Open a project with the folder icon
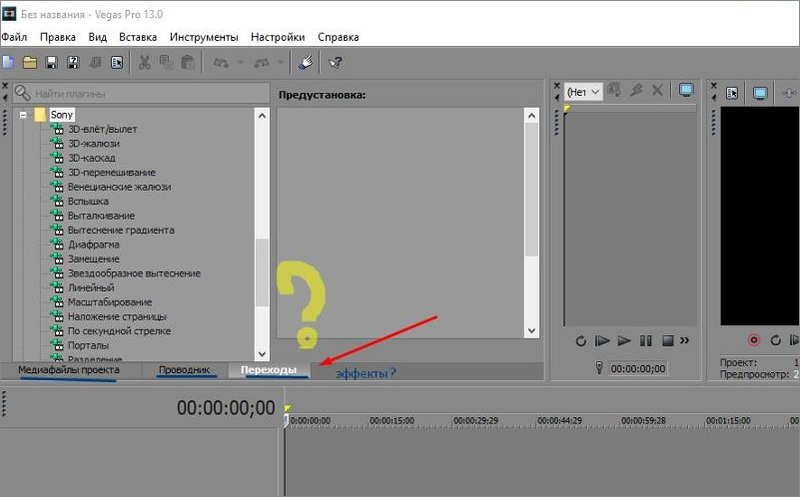The height and width of the screenshot is (497, 800). (30, 62)
